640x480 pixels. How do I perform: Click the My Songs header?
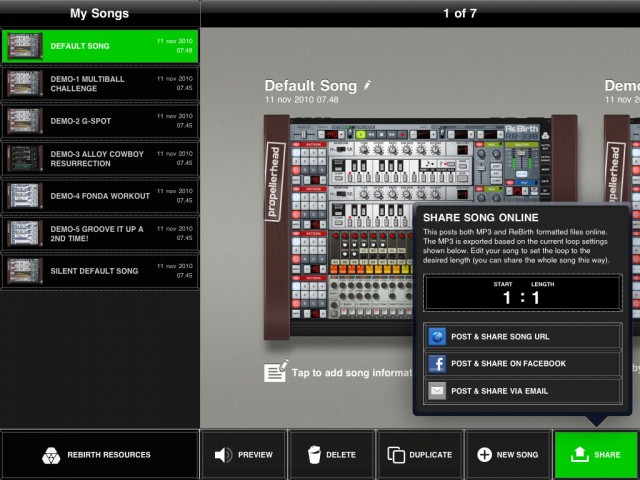click(x=100, y=13)
